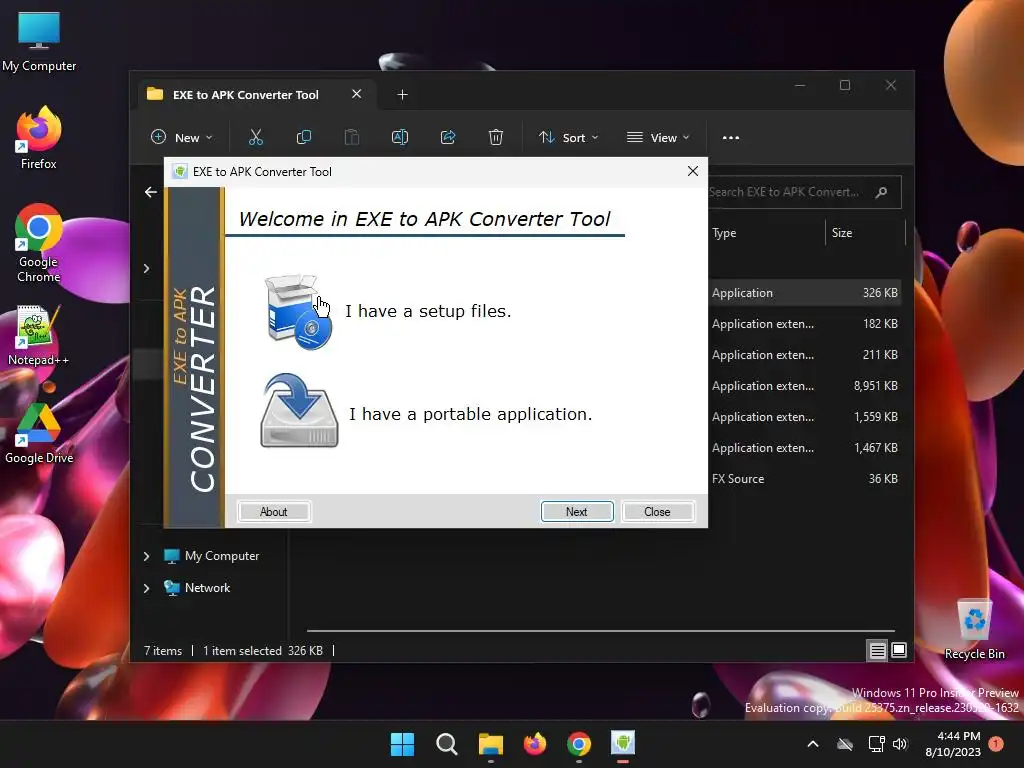Viewport: 1024px width, 768px height.
Task: Click File Explorer in the taskbar
Action: (x=490, y=744)
